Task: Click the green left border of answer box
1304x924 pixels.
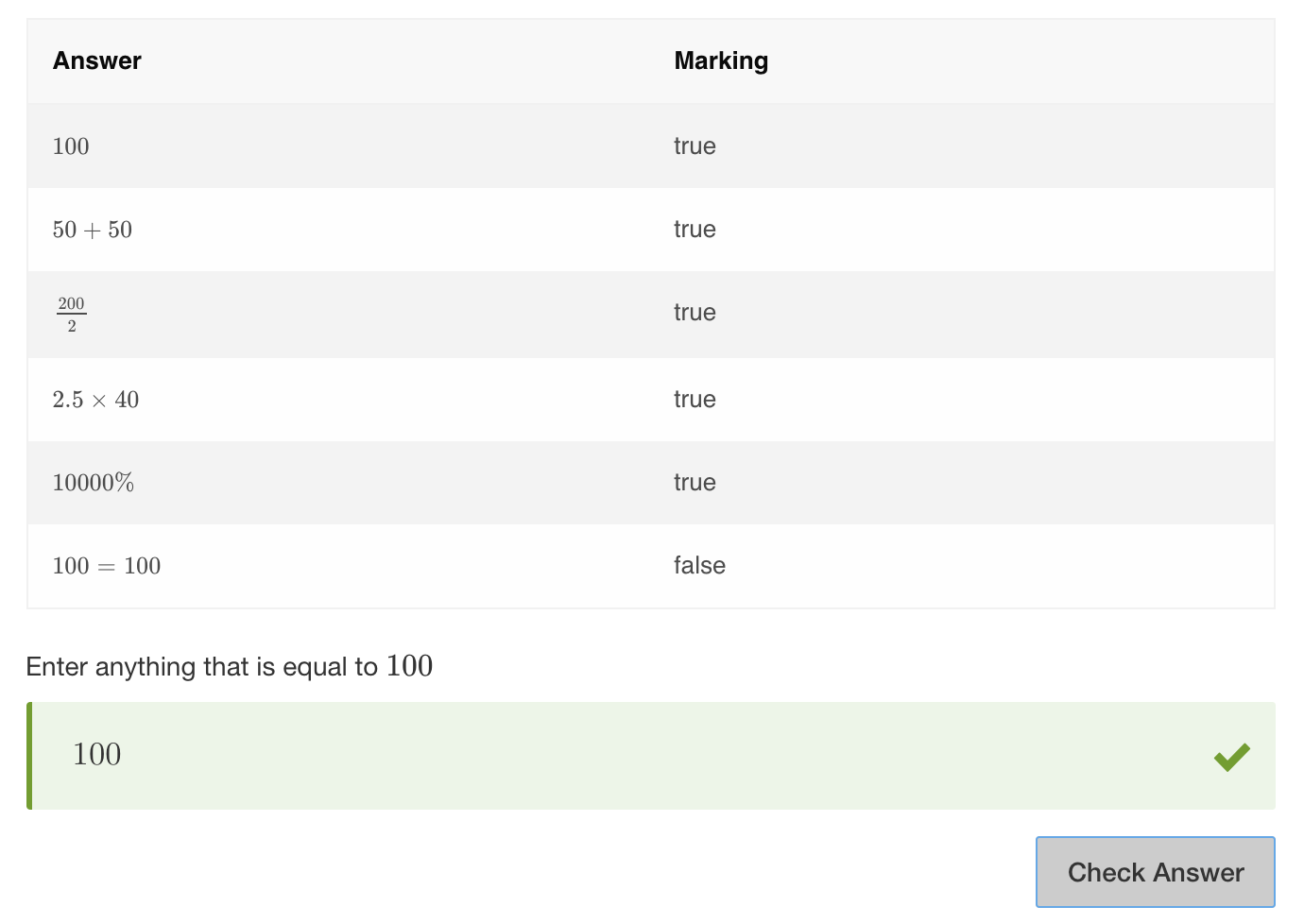Action: 29,756
